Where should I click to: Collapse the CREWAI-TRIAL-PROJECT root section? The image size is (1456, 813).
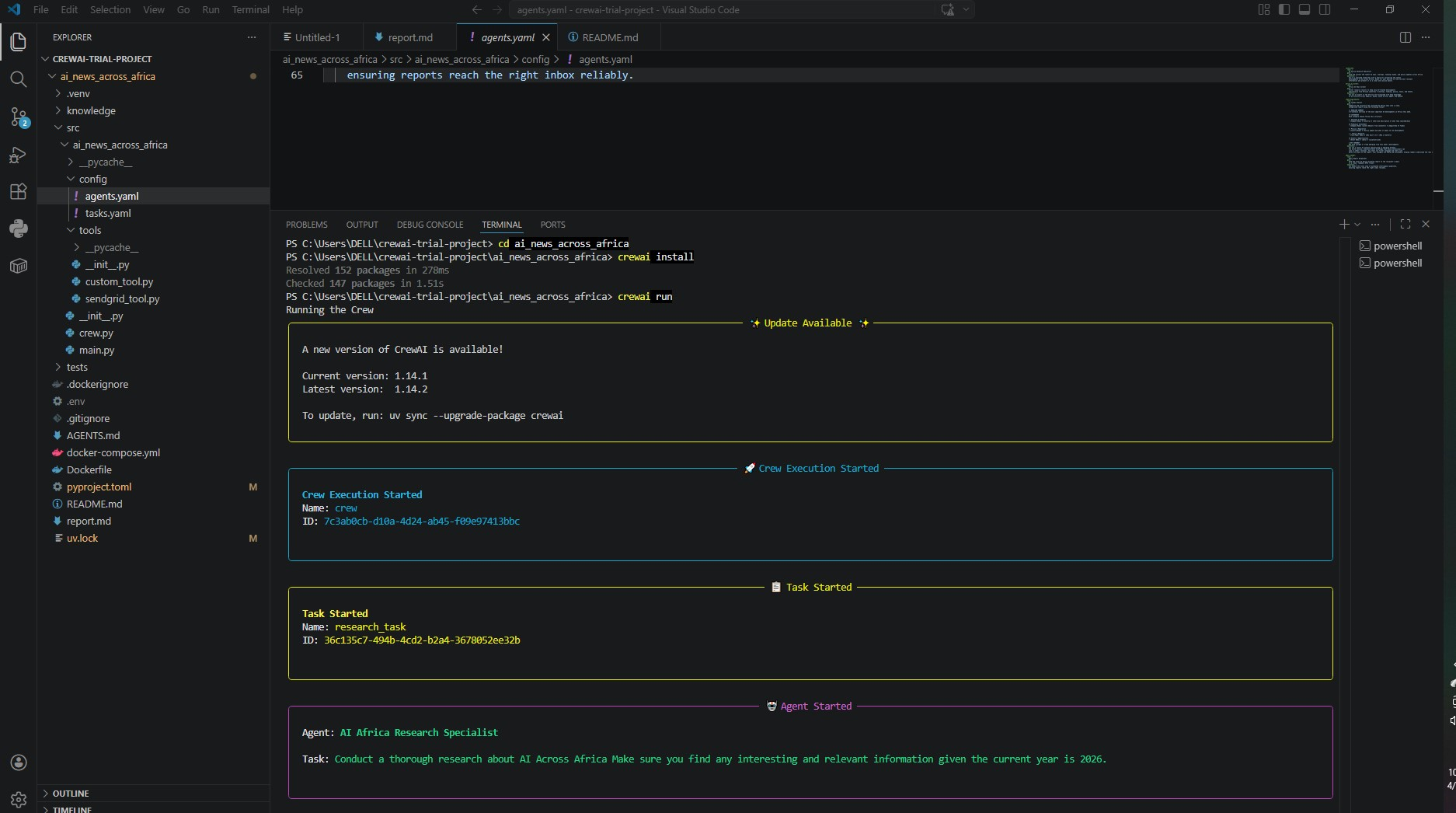click(103, 59)
